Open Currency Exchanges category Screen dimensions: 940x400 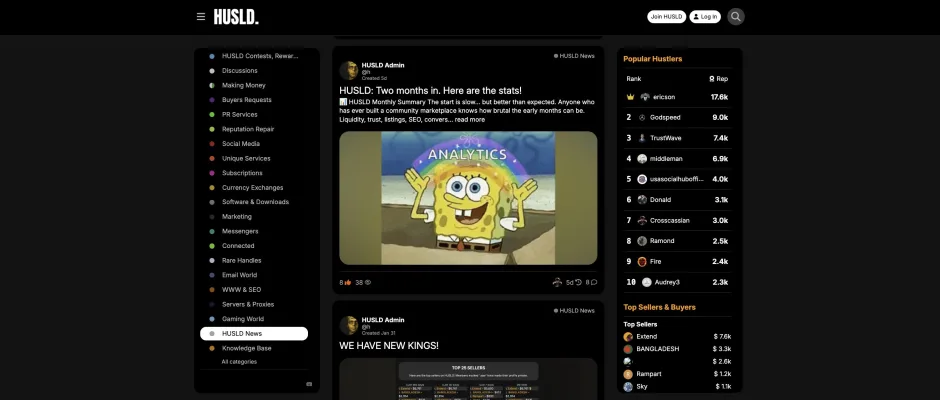[252, 187]
